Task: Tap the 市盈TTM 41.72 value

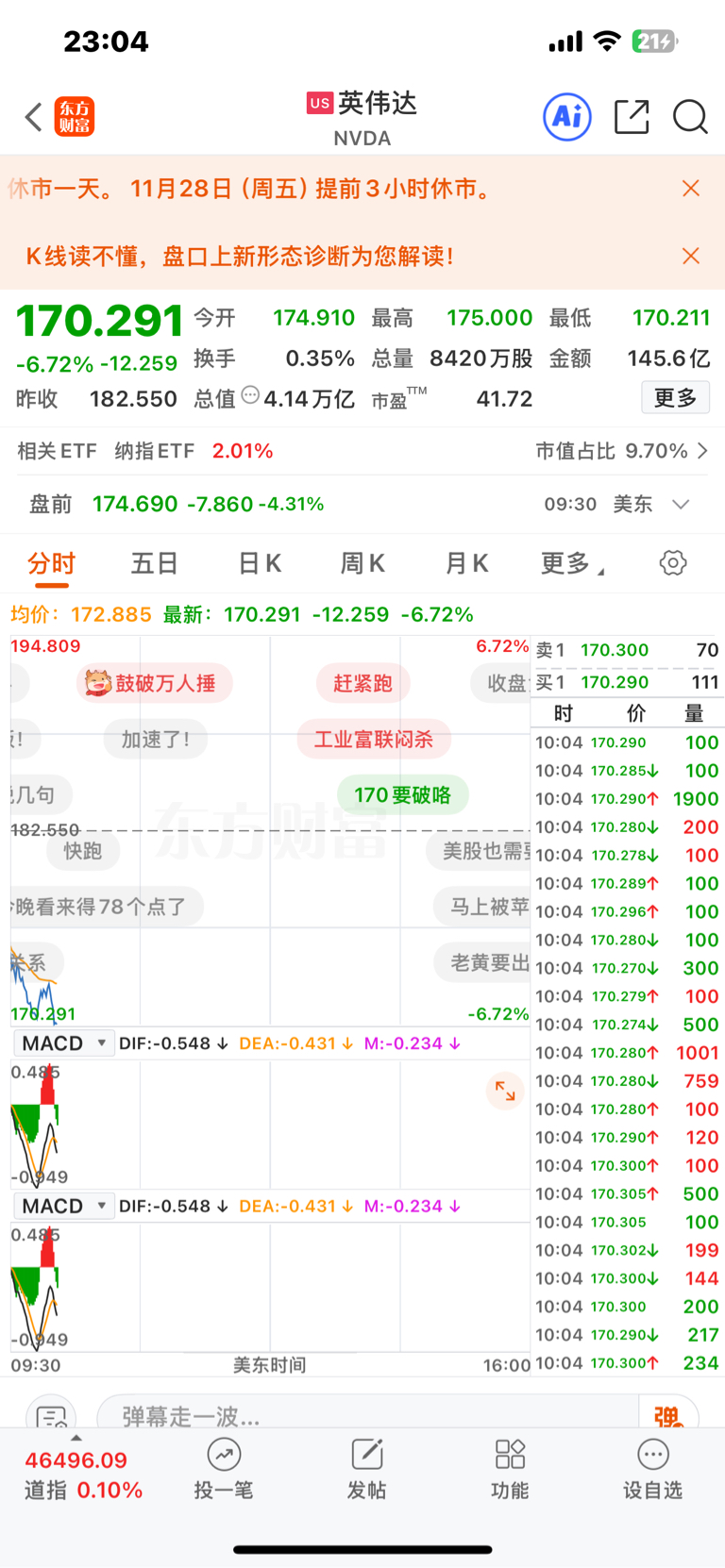Action: click(505, 399)
